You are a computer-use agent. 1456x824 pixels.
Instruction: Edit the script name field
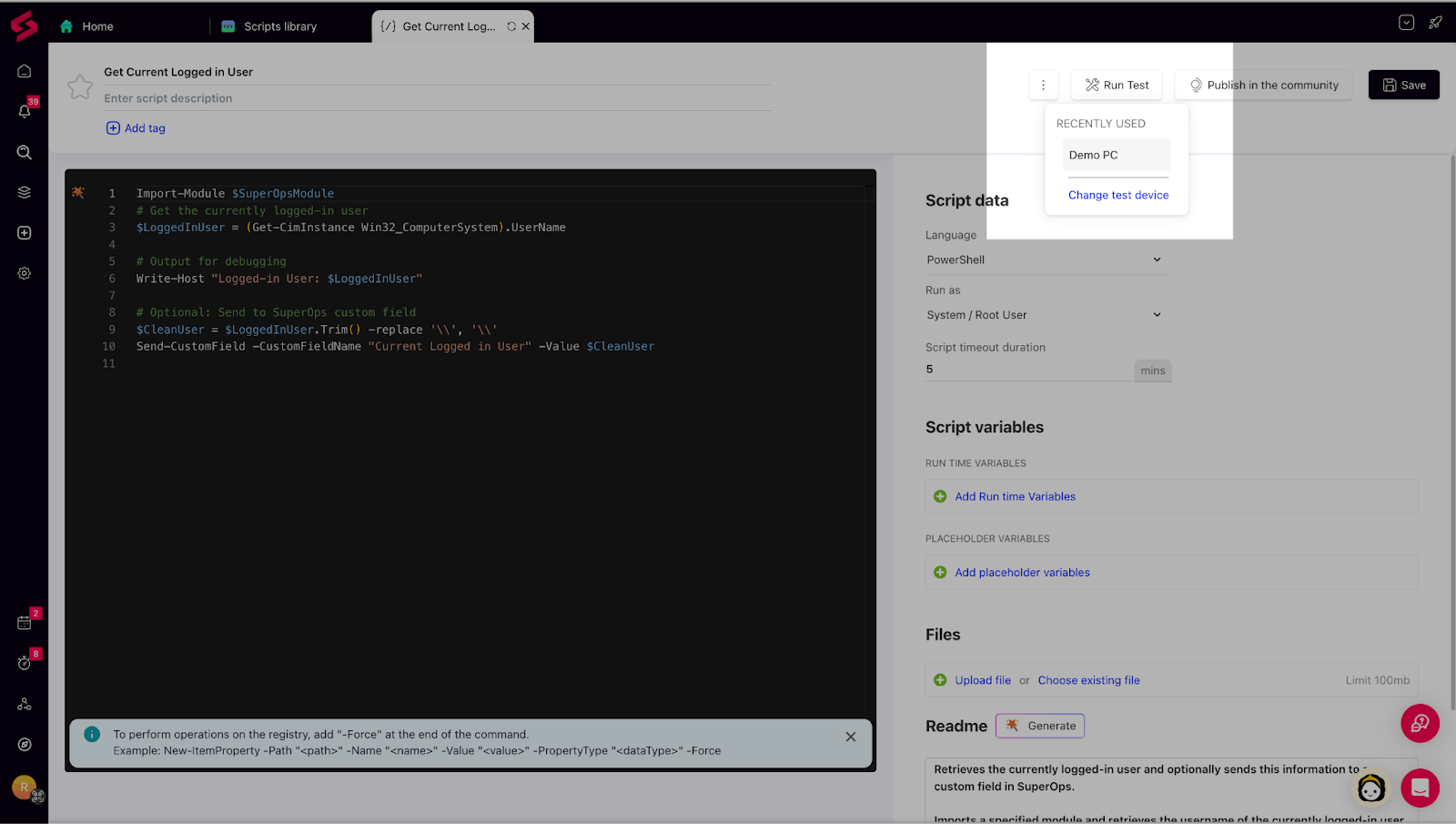tap(437, 72)
